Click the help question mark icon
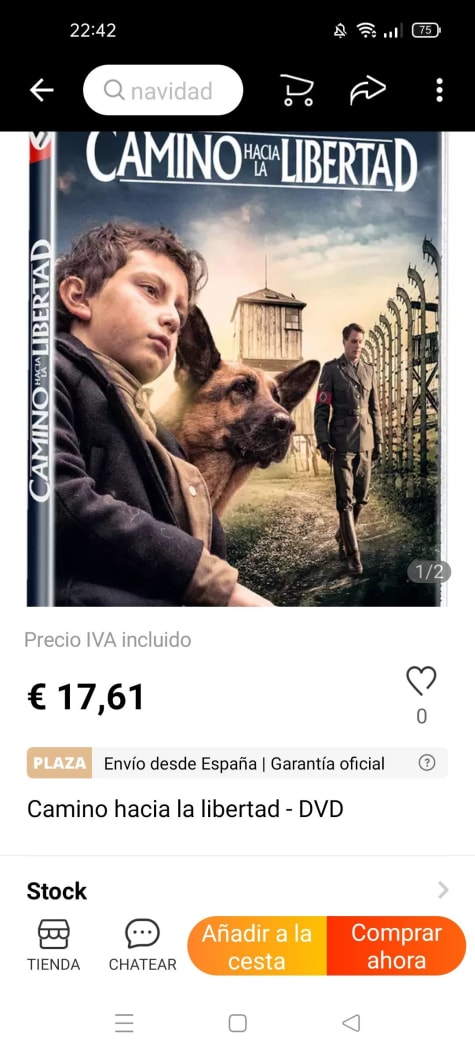Screen dimensions: 475x1056 coord(426,763)
